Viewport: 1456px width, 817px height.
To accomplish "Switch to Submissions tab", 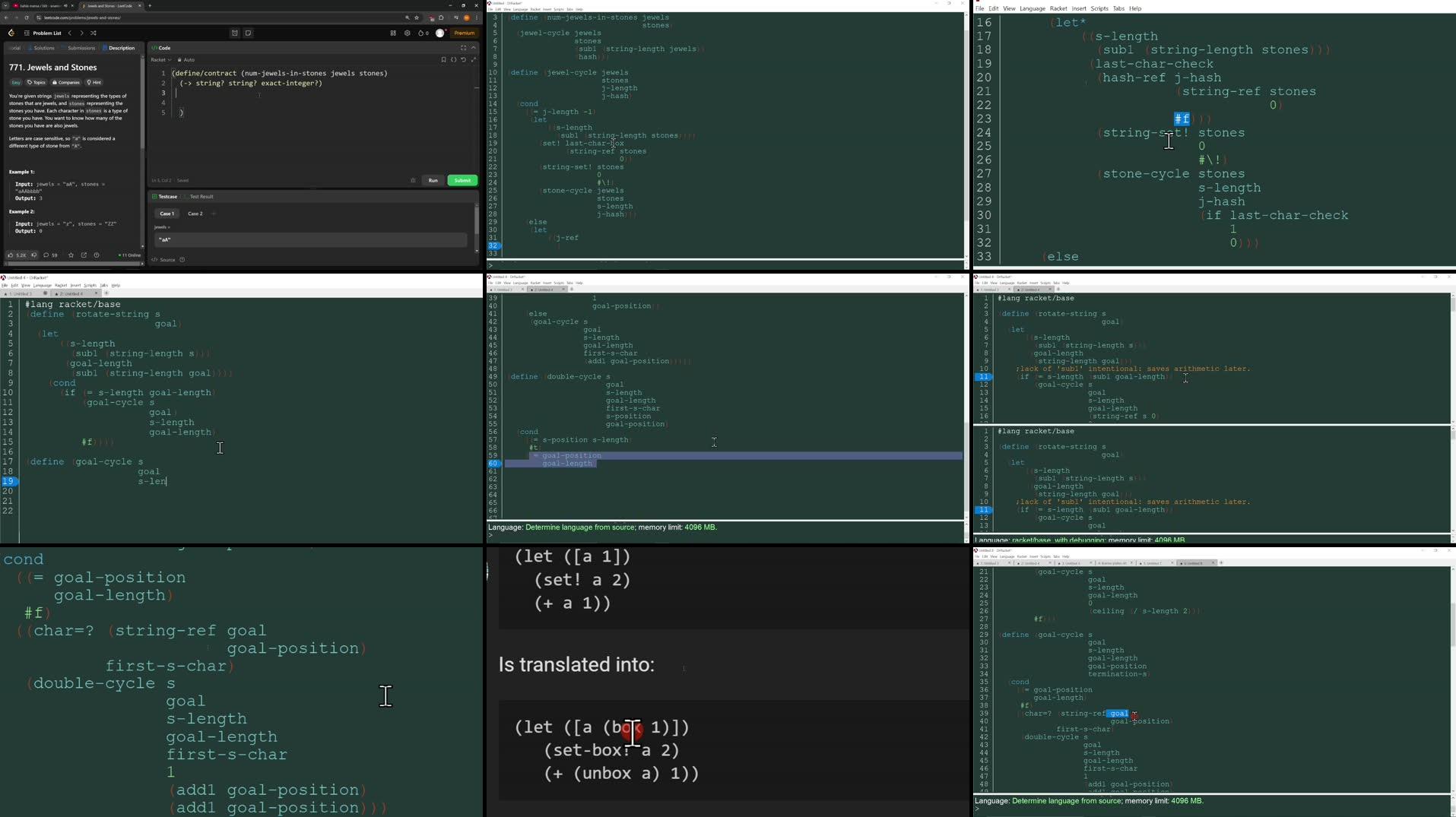I will click(79, 48).
